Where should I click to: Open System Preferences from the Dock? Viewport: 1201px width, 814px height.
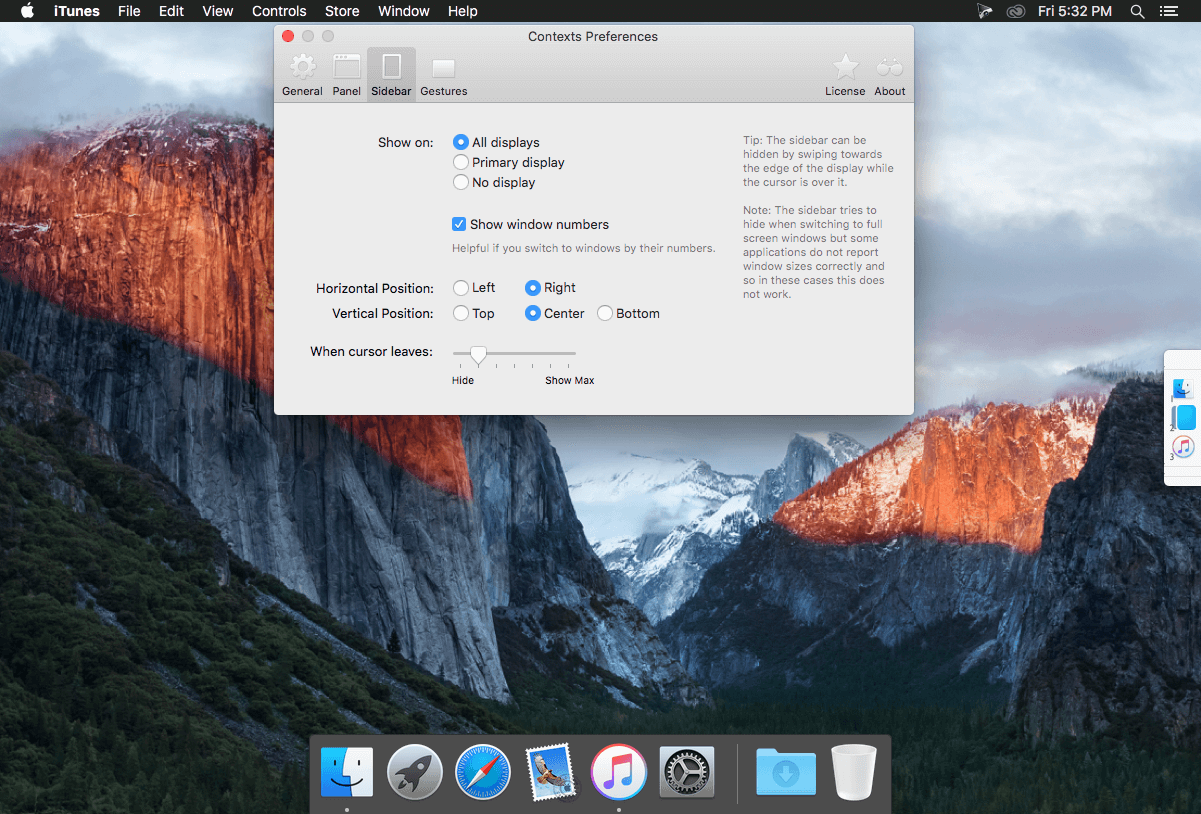(x=686, y=771)
